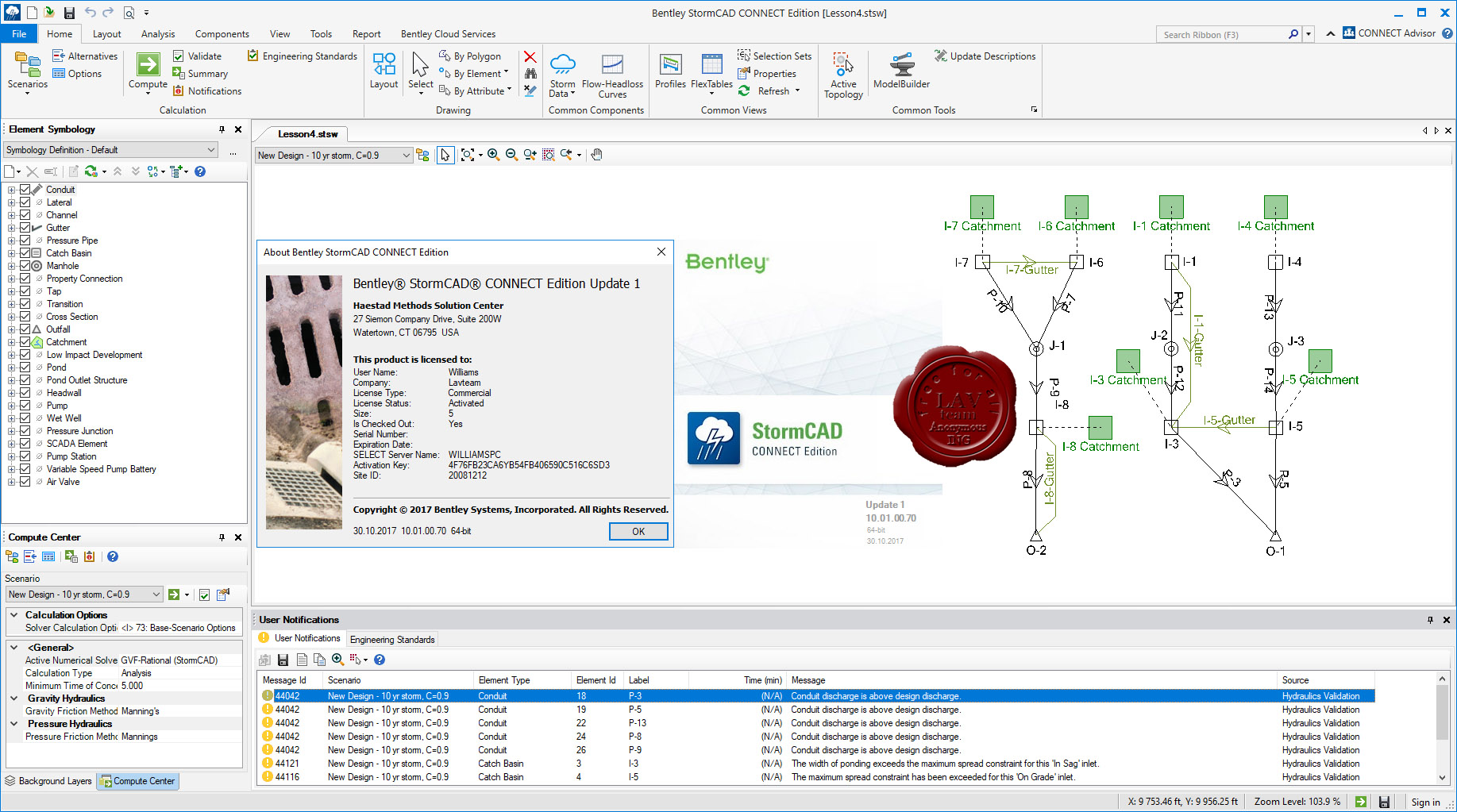Open Compute Center scenario dropdown
Viewport: 1457px width, 812px height.
click(83, 595)
